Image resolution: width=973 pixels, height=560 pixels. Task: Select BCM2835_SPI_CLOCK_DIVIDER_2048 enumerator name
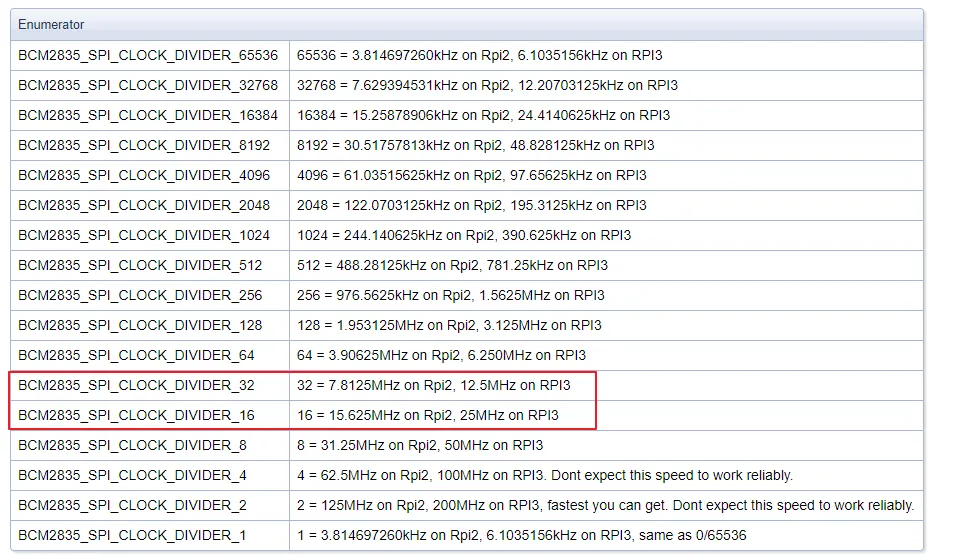(x=144, y=205)
